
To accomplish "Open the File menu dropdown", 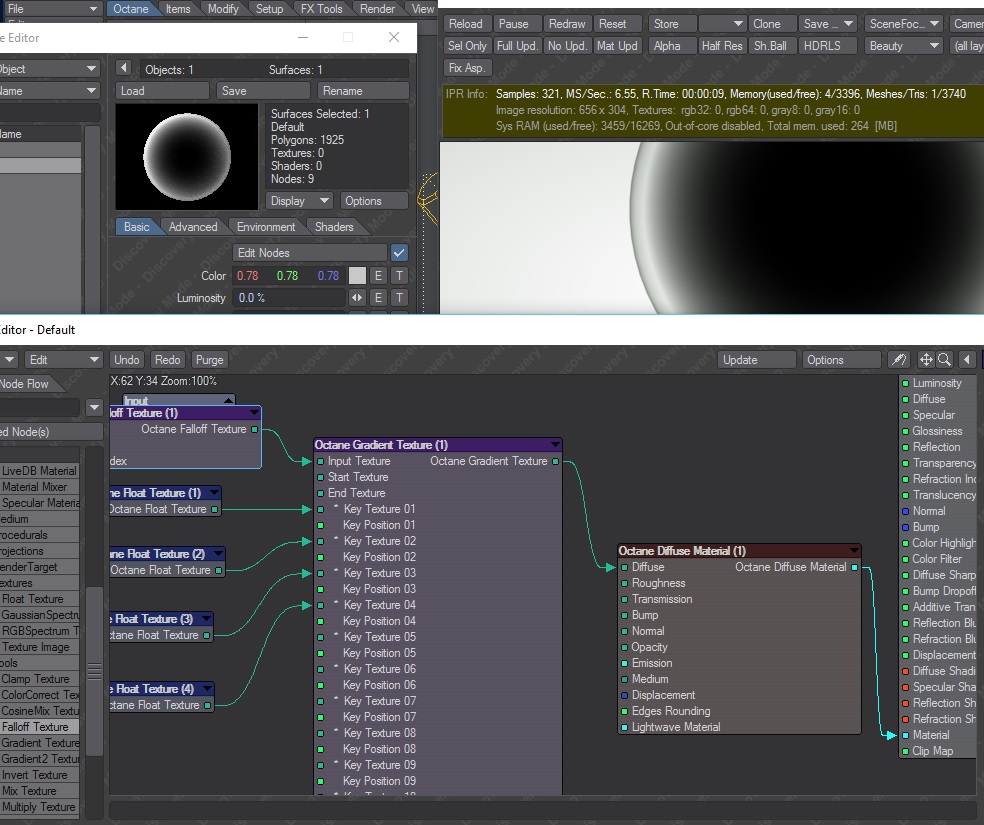I will click(51, 9).
